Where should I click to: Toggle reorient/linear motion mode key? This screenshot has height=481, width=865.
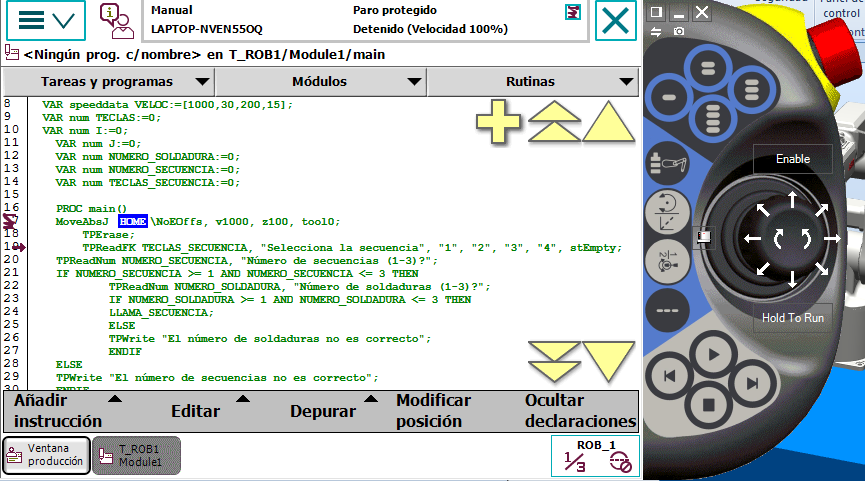668,212
